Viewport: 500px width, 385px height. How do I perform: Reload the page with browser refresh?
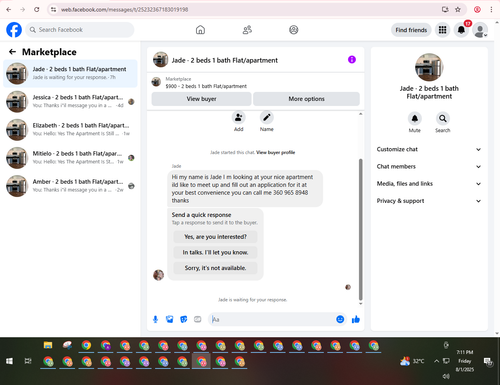click(x=37, y=10)
